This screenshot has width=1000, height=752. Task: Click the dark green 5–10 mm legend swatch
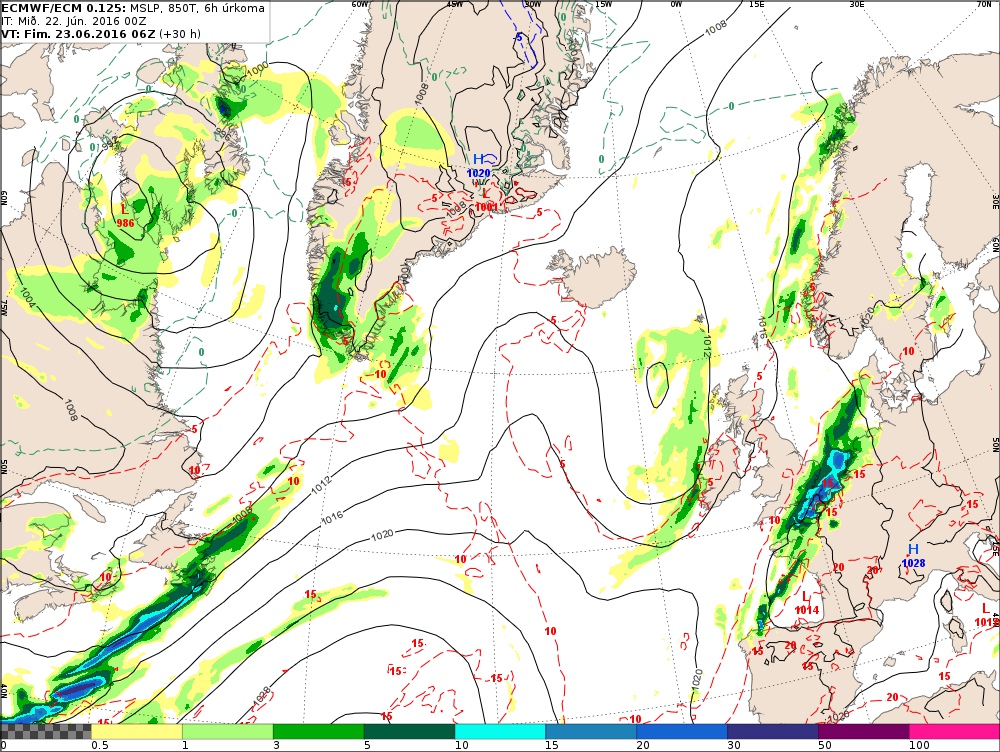(x=409, y=731)
